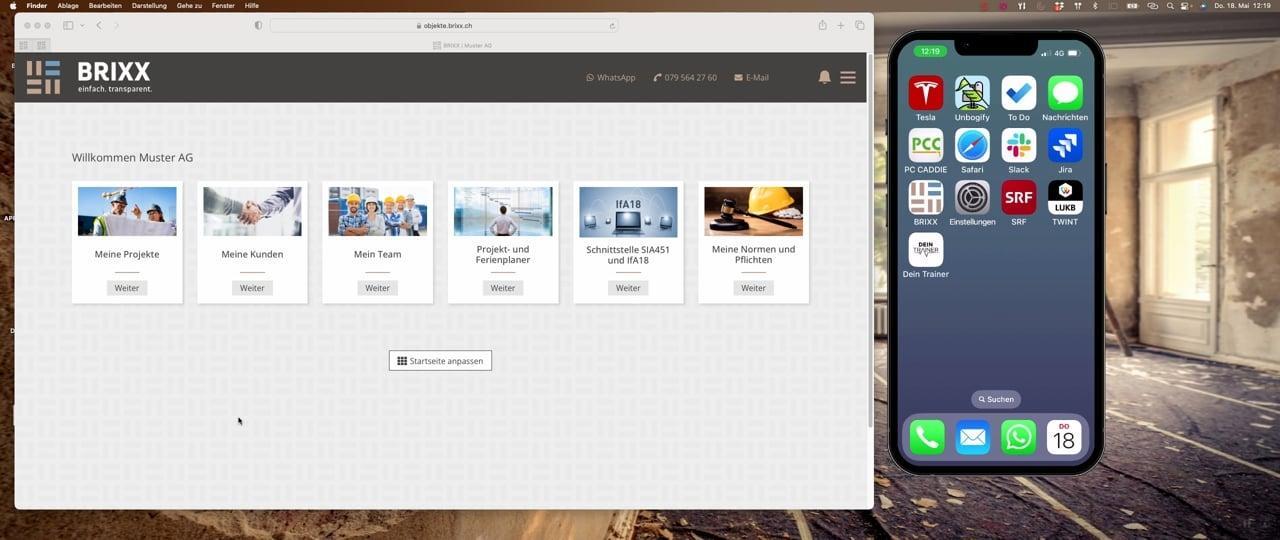Image resolution: width=1280 pixels, height=540 pixels.
Task: Open WhatsApp in the iPhone dock
Action: pyautogui.click(x=1019, y=437)
